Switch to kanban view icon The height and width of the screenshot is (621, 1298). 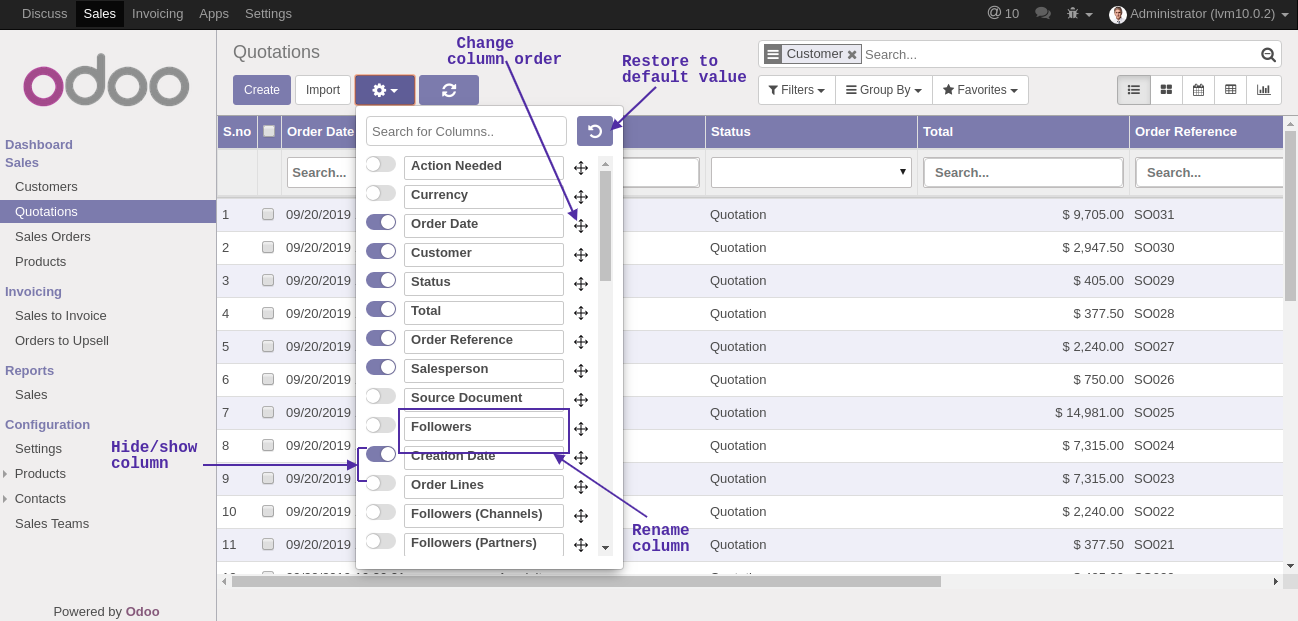(1166, 89)
